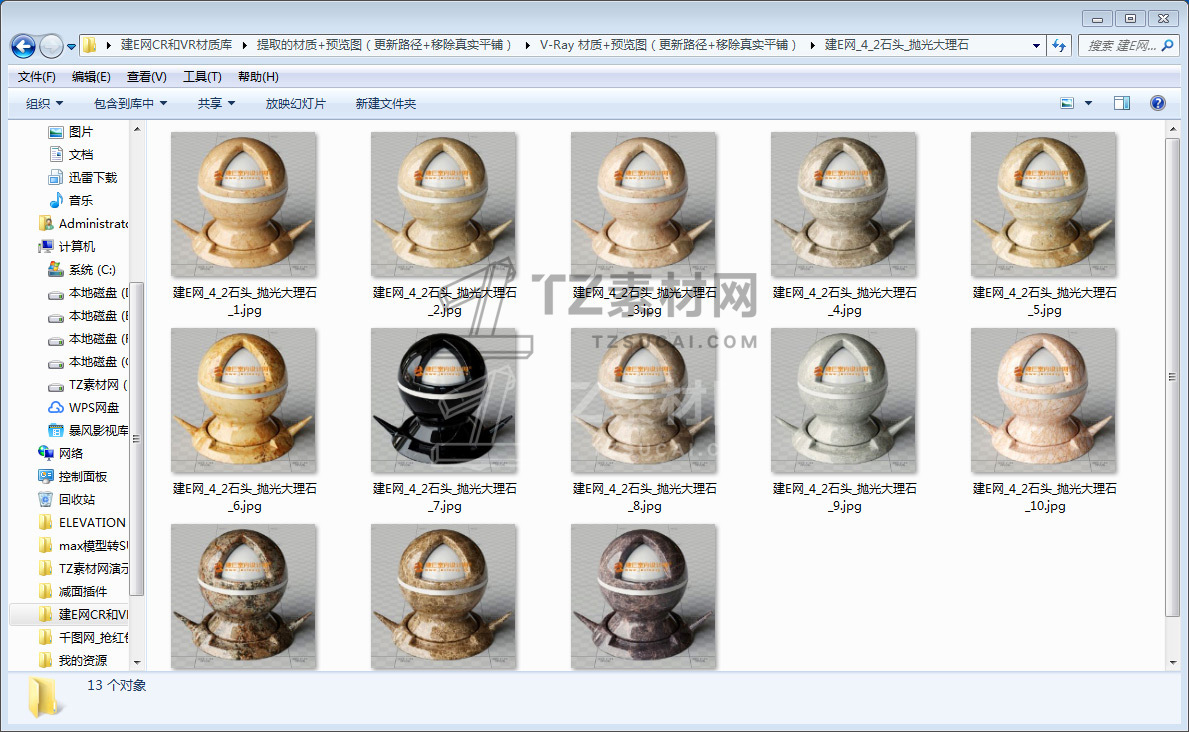The height and width of the screenshot is (732, 1189).
Task: Open view options dropdown arrow
Action: pyautogui.click(x=1088, y=103)
